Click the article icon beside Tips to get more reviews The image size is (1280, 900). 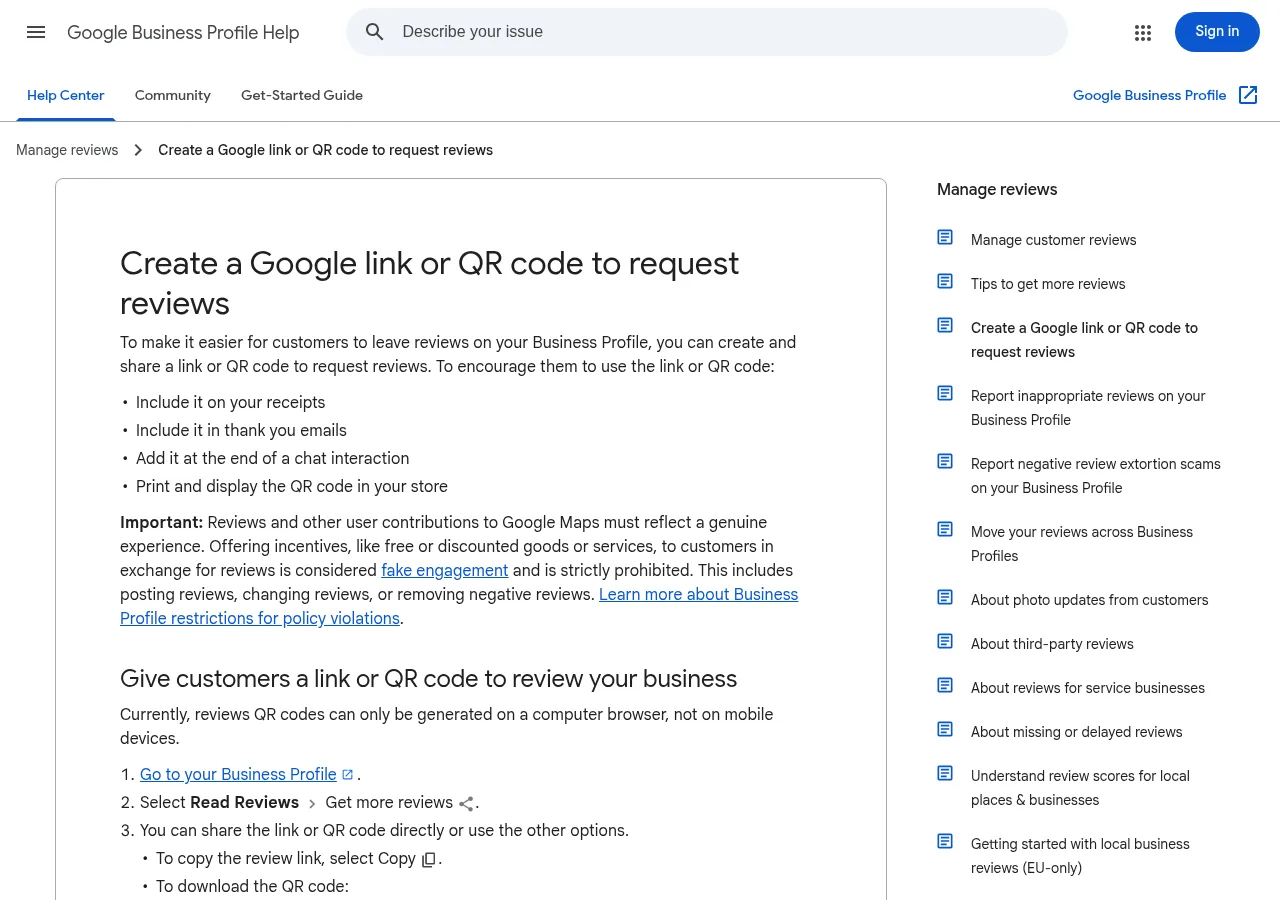tap(945, 281)
